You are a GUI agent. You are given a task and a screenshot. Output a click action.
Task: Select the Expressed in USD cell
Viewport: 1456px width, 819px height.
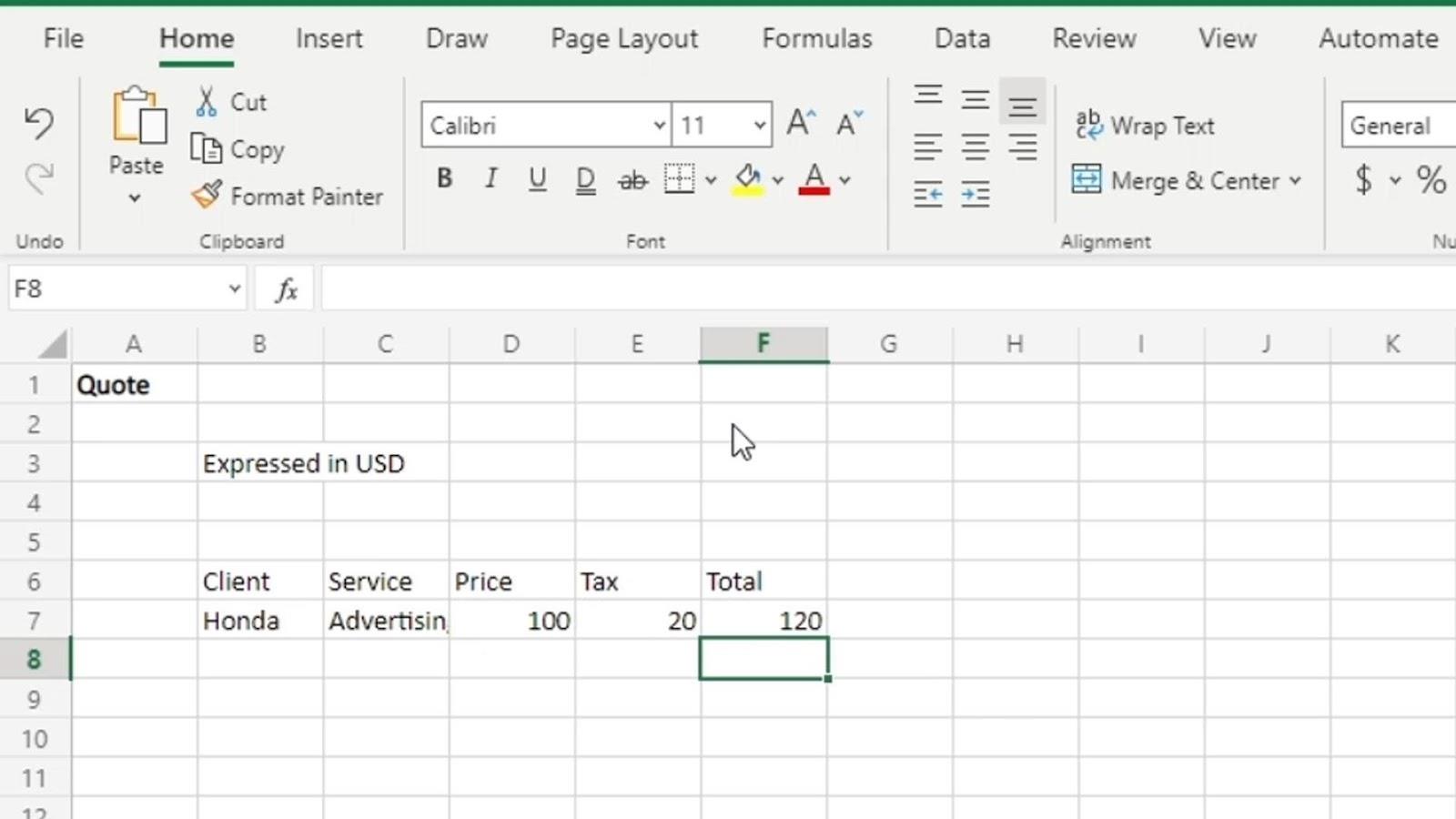click(x=260, y=463)
